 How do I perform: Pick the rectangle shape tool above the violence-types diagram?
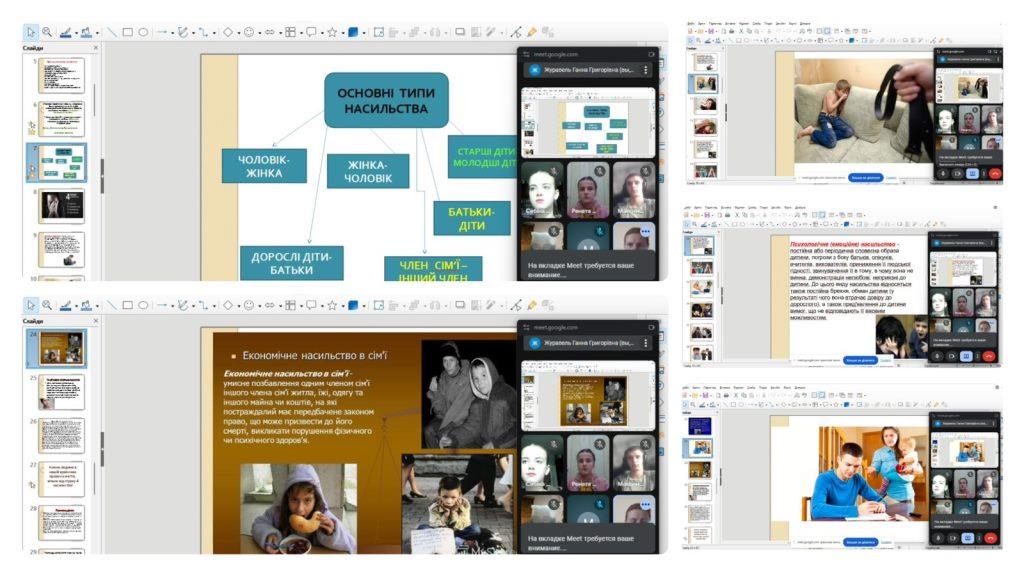pyautogui.click(x=127, y=32)
